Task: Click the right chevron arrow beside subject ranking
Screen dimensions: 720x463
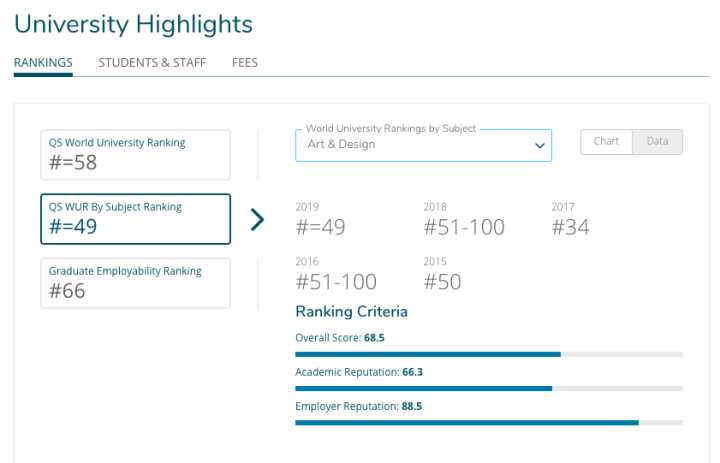Action: coord(258,220)
